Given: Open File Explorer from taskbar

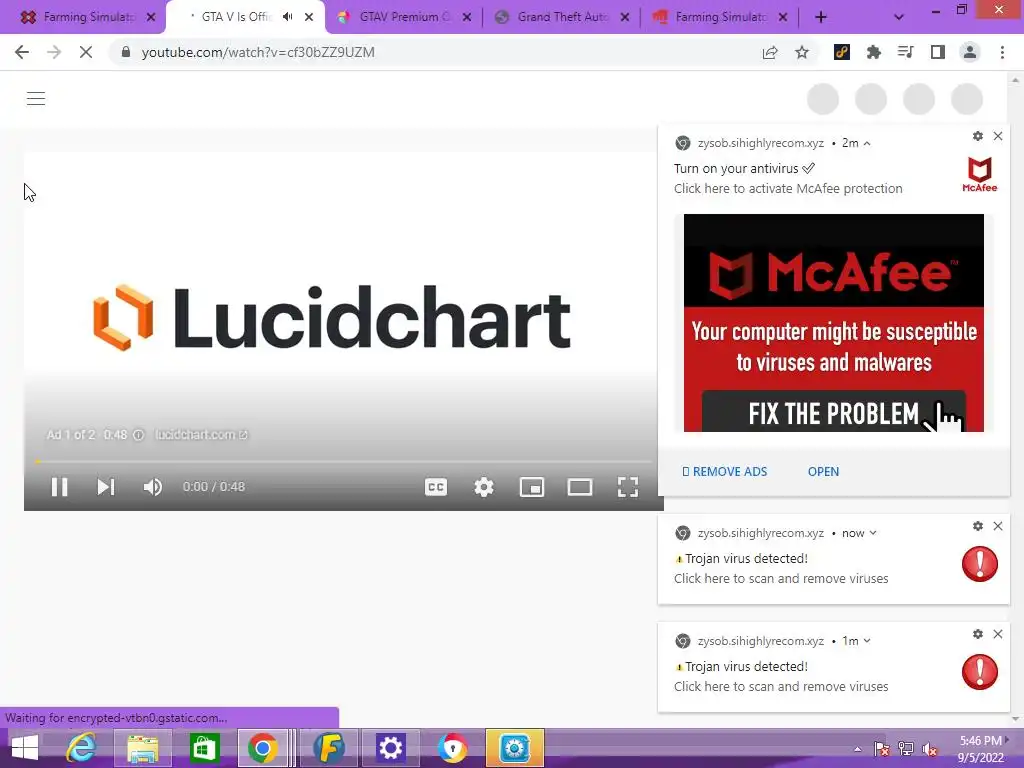Looking at the screenshot, I should coord(142,748).
